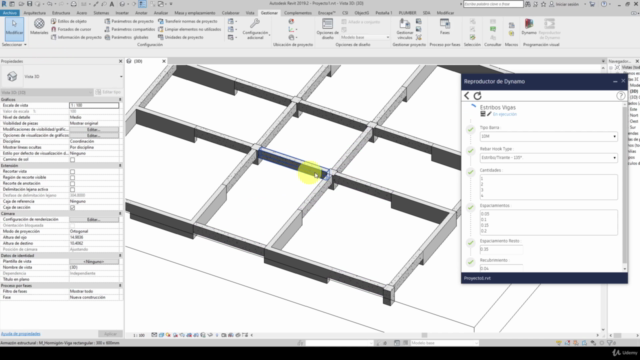Open the shopping cart icon in title bar
This screenshot has width=640, height=360.
592,4
